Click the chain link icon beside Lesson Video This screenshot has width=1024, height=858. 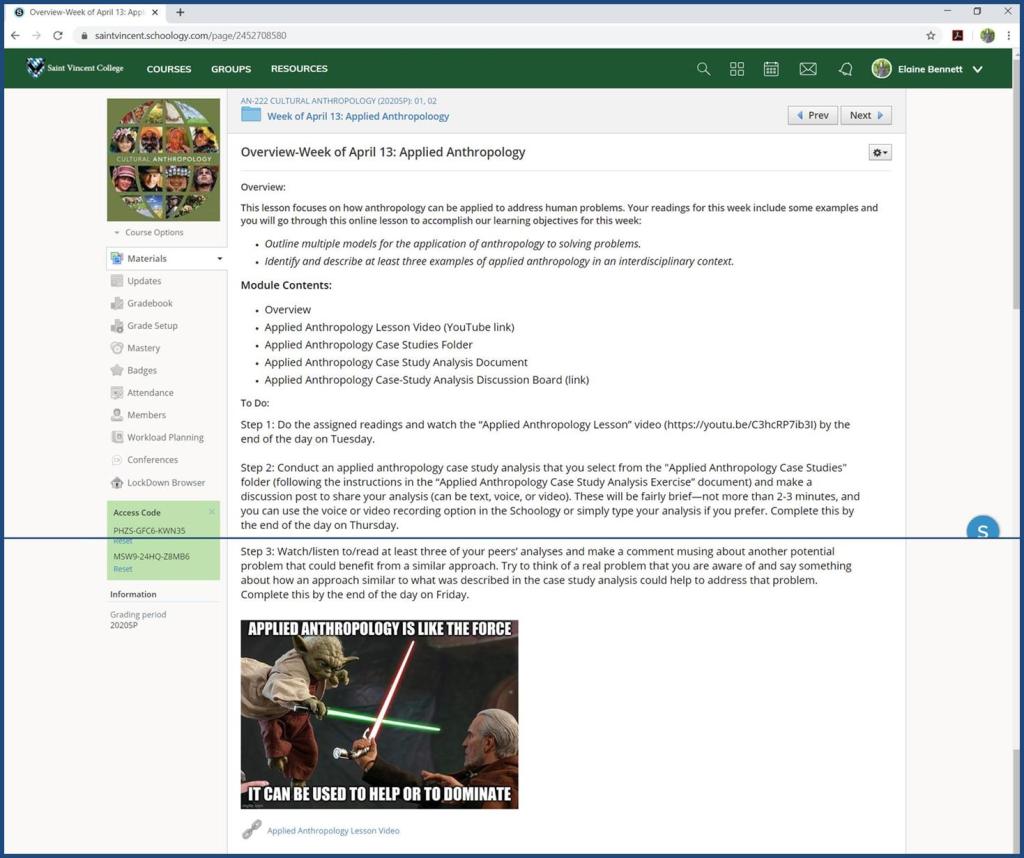(251, 830)
